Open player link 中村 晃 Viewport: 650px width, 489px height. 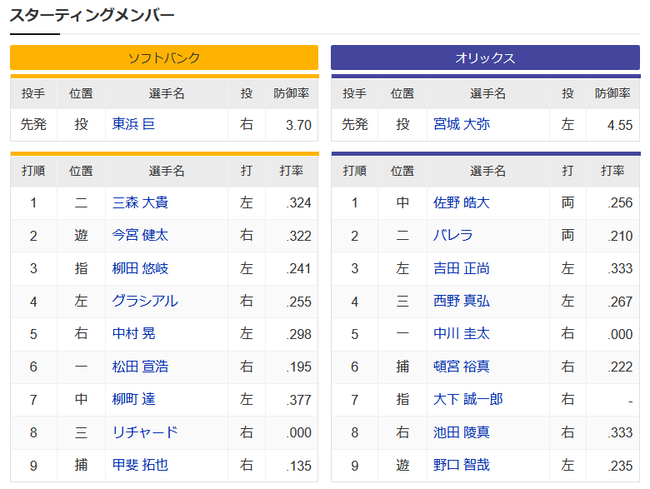pyautogui.click(x=133, y=334)
